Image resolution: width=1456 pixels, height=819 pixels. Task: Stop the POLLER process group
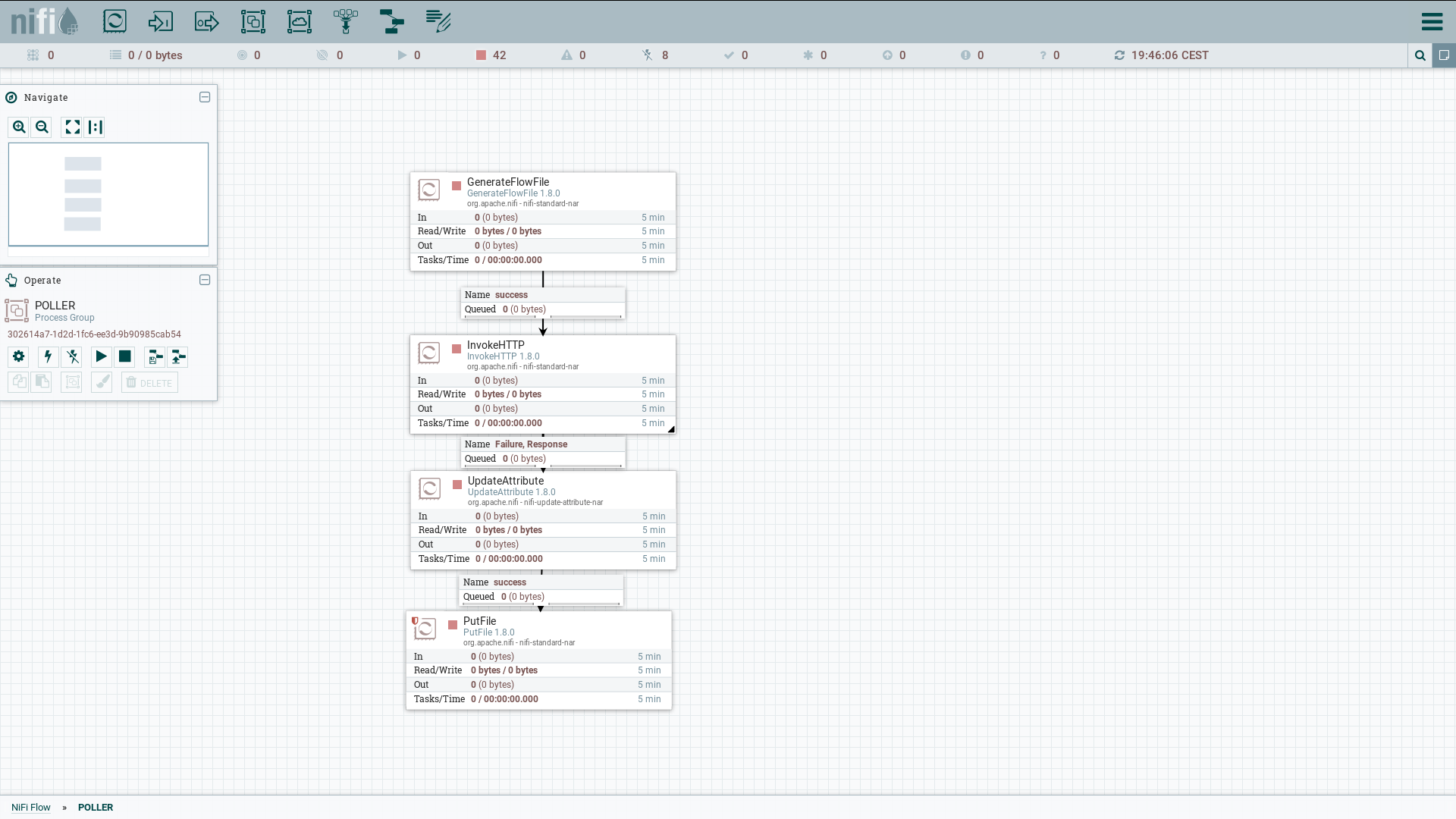coord(125,356)
